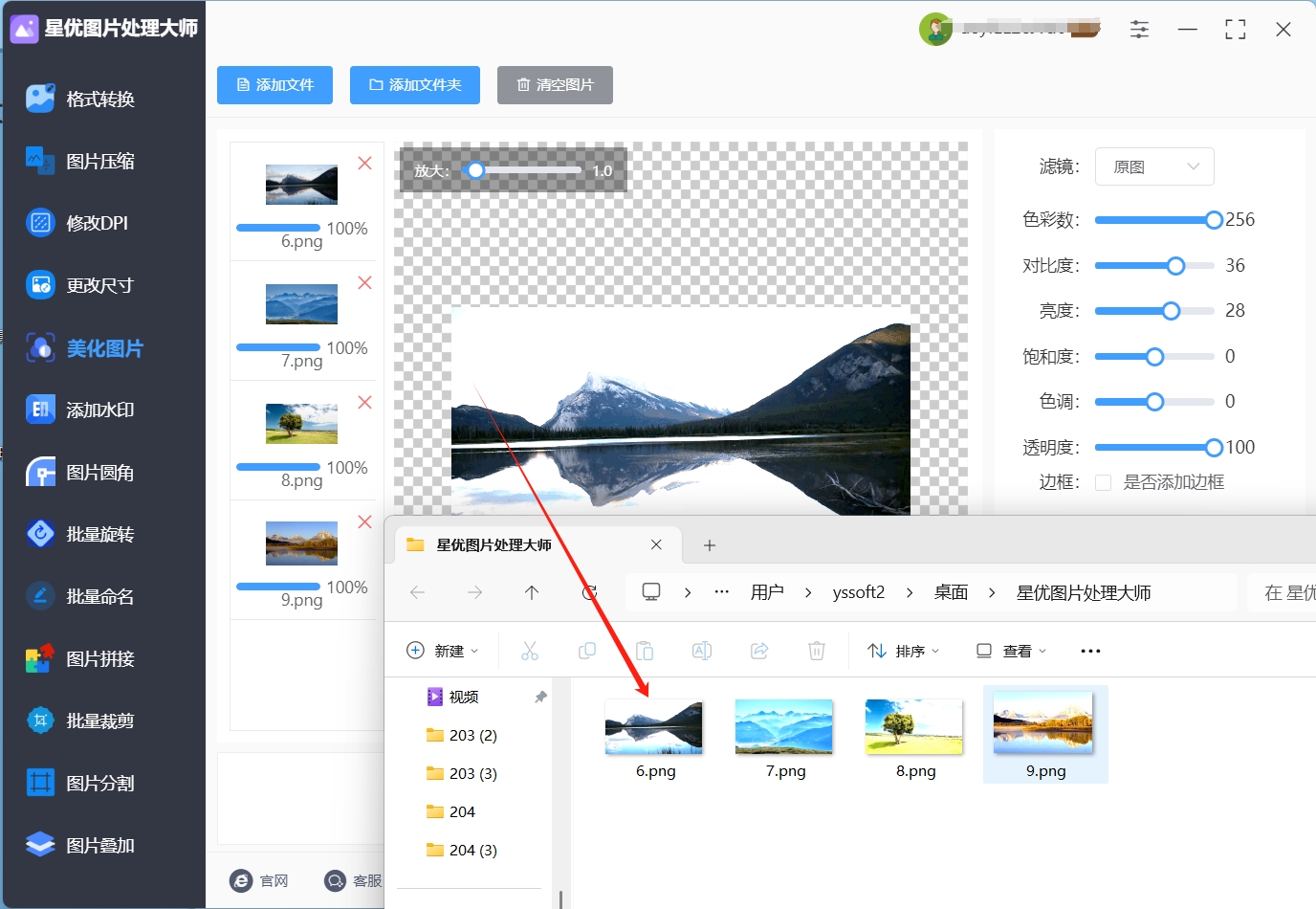
Task: Go forward in File Explorer
Action: point(474,592)
